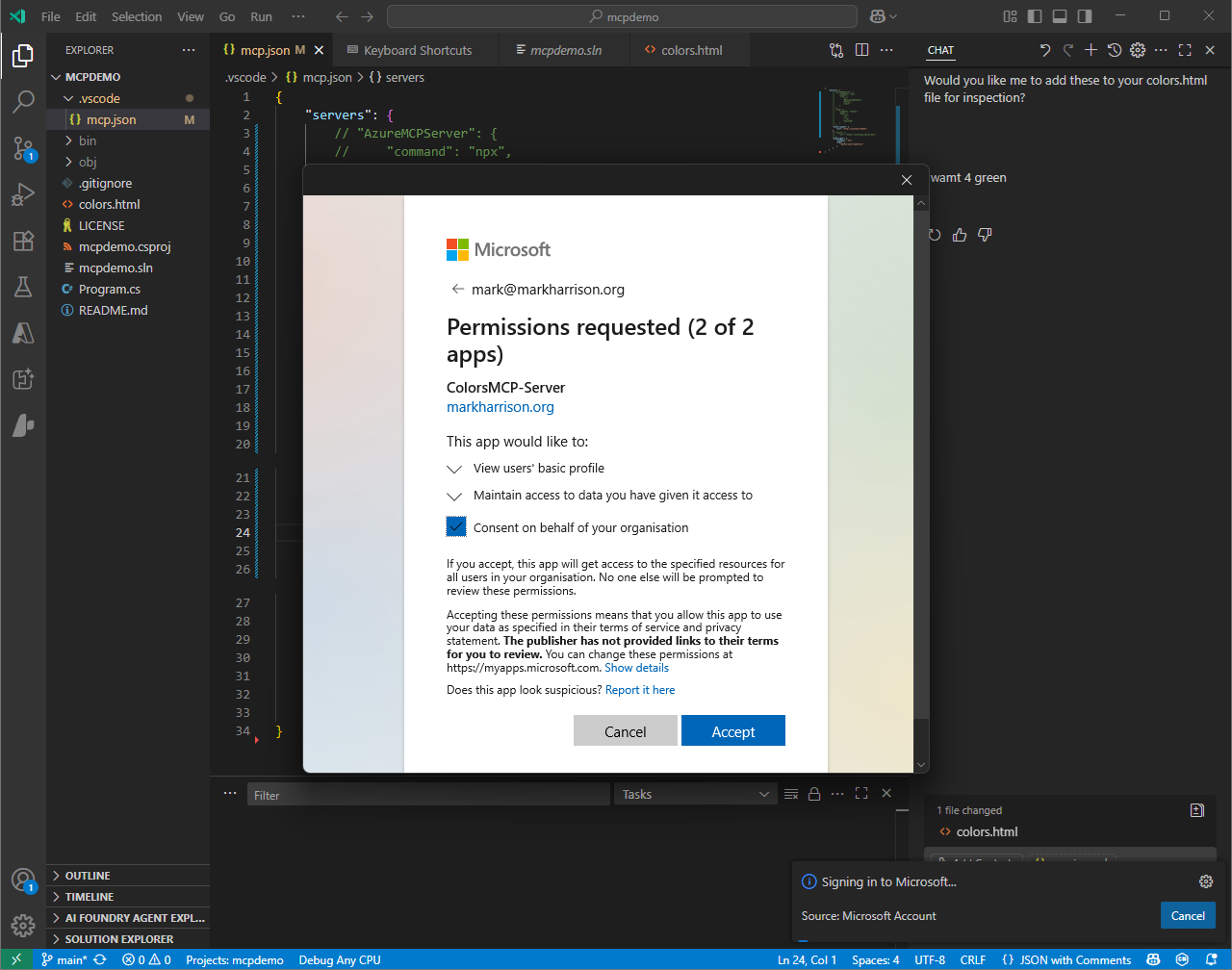Click Report it here link

coord(640,689)
